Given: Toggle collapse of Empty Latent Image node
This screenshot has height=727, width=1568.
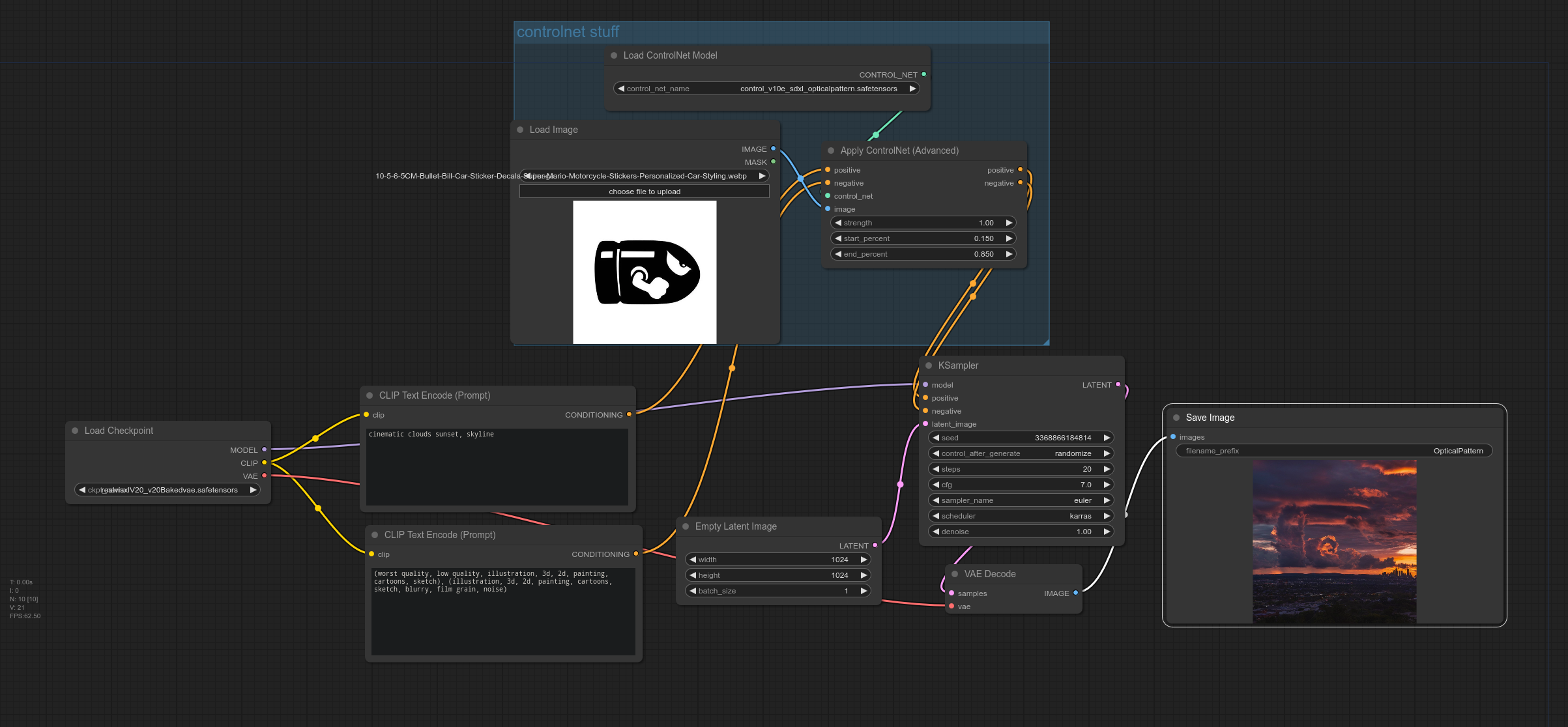Looking at the screenshot, I should coord(687,526).
